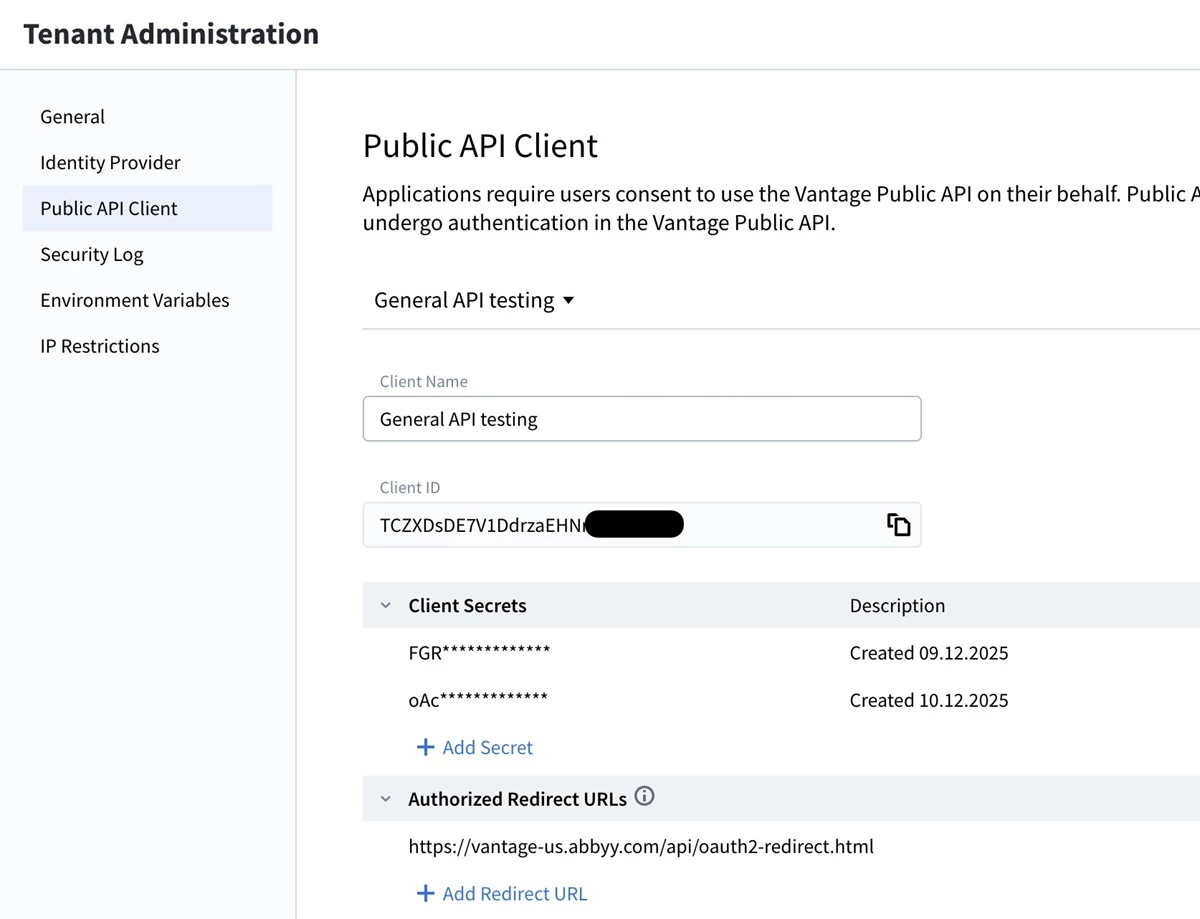The width and height of the screenshot is (1200, 919).
Task: Collapse the Client Secrets section
Action: [385, 604]
